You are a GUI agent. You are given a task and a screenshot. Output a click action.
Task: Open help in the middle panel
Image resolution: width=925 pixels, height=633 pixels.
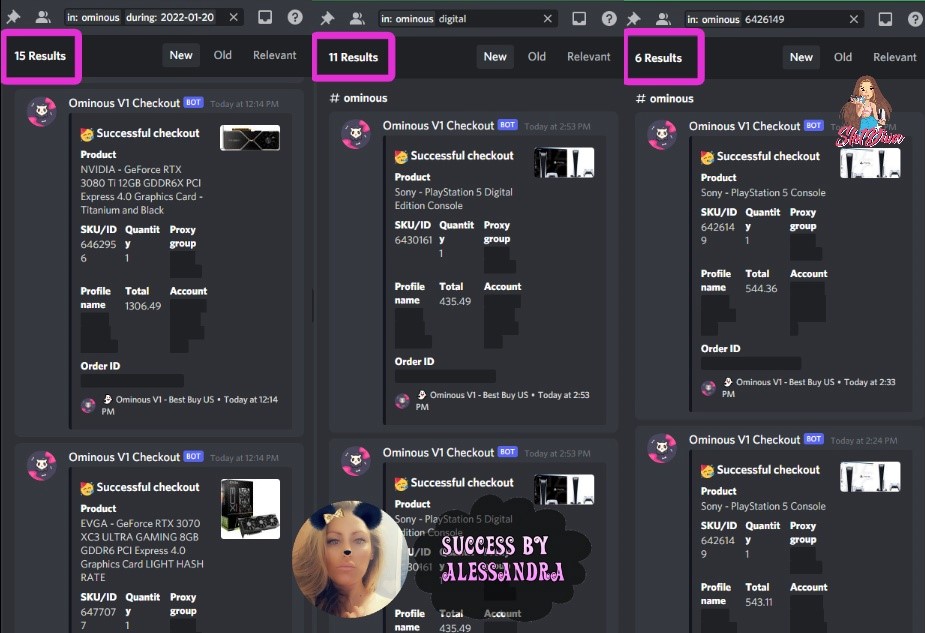coord(609,18)
